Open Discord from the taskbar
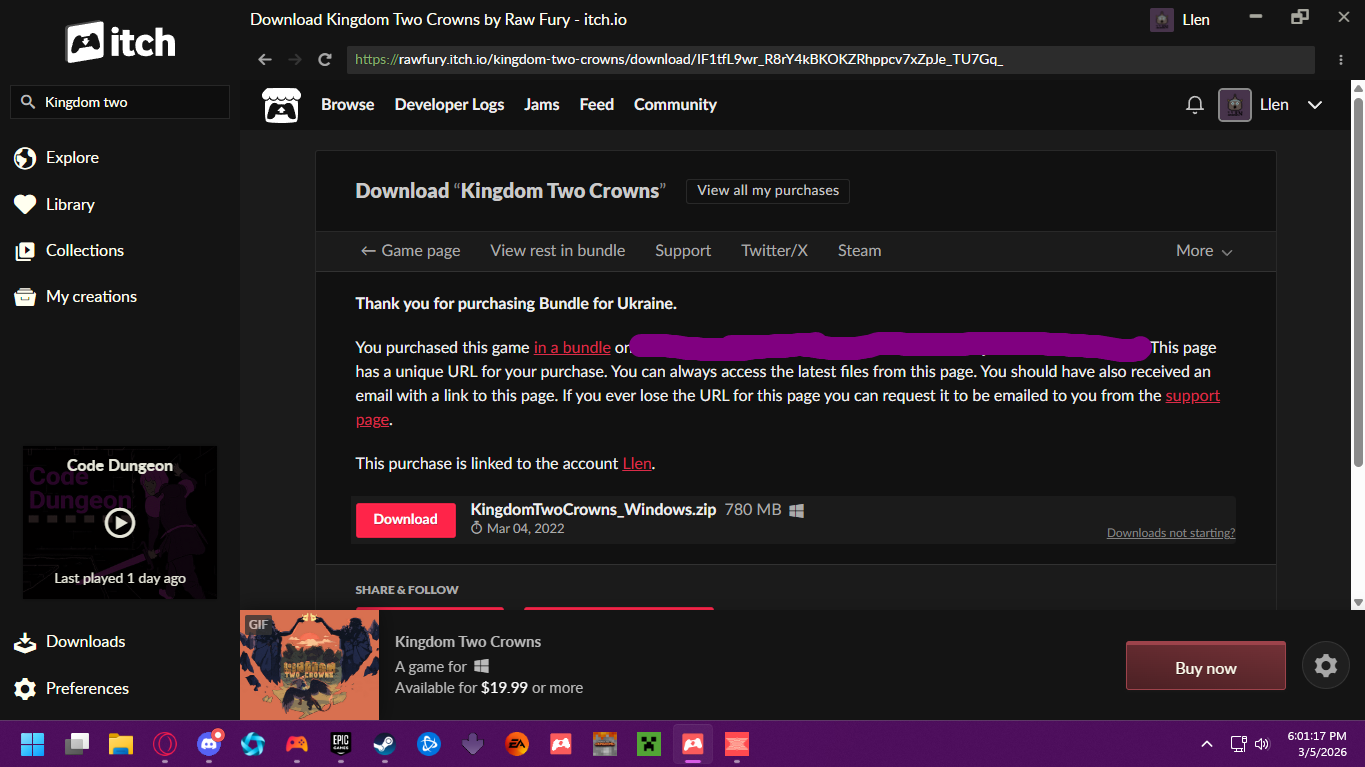The image size is (1365, 767). [x=209, y=744]
